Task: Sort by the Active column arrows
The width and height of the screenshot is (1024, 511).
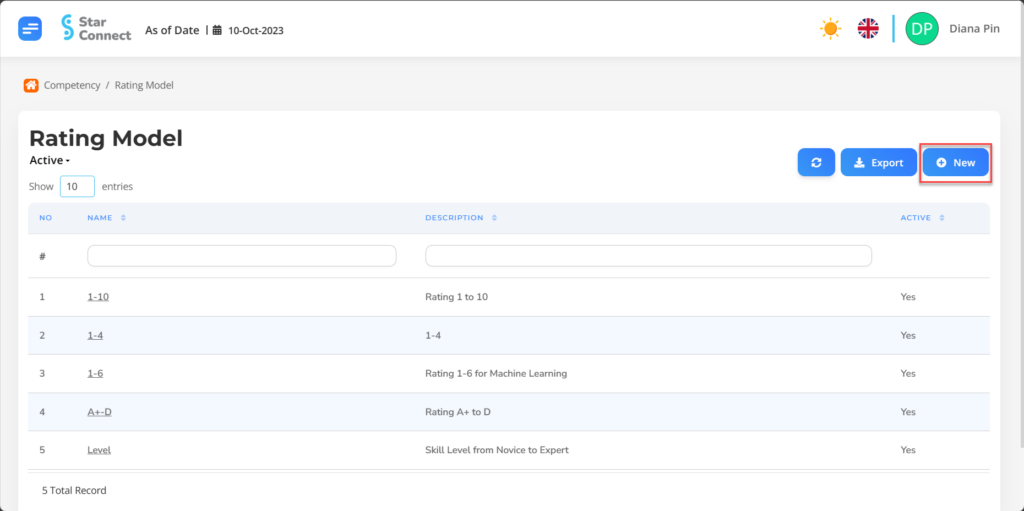Action: pyautogui.click(x=941, y=218)
